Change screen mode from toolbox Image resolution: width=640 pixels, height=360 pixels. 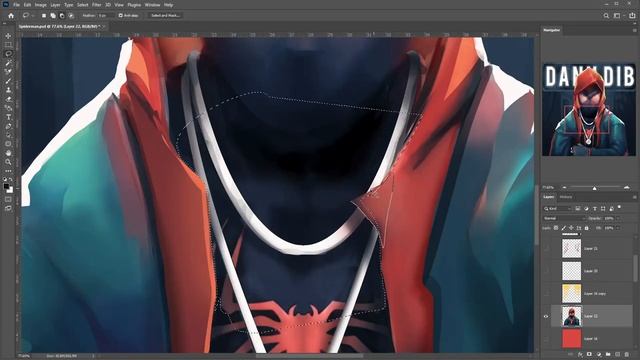(x=8, y=209)
